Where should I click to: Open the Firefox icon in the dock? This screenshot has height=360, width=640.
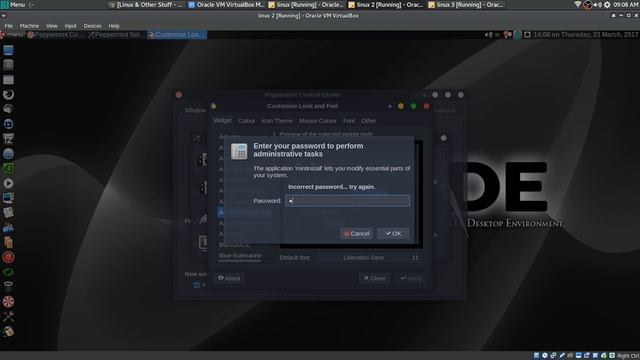pos(8,94)
